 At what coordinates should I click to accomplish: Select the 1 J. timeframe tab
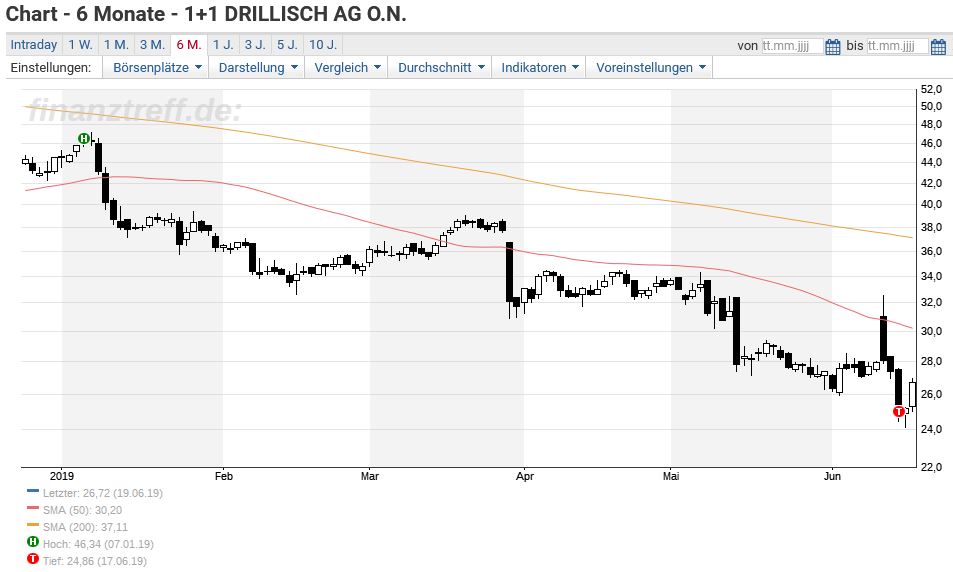tap(223, 45)
